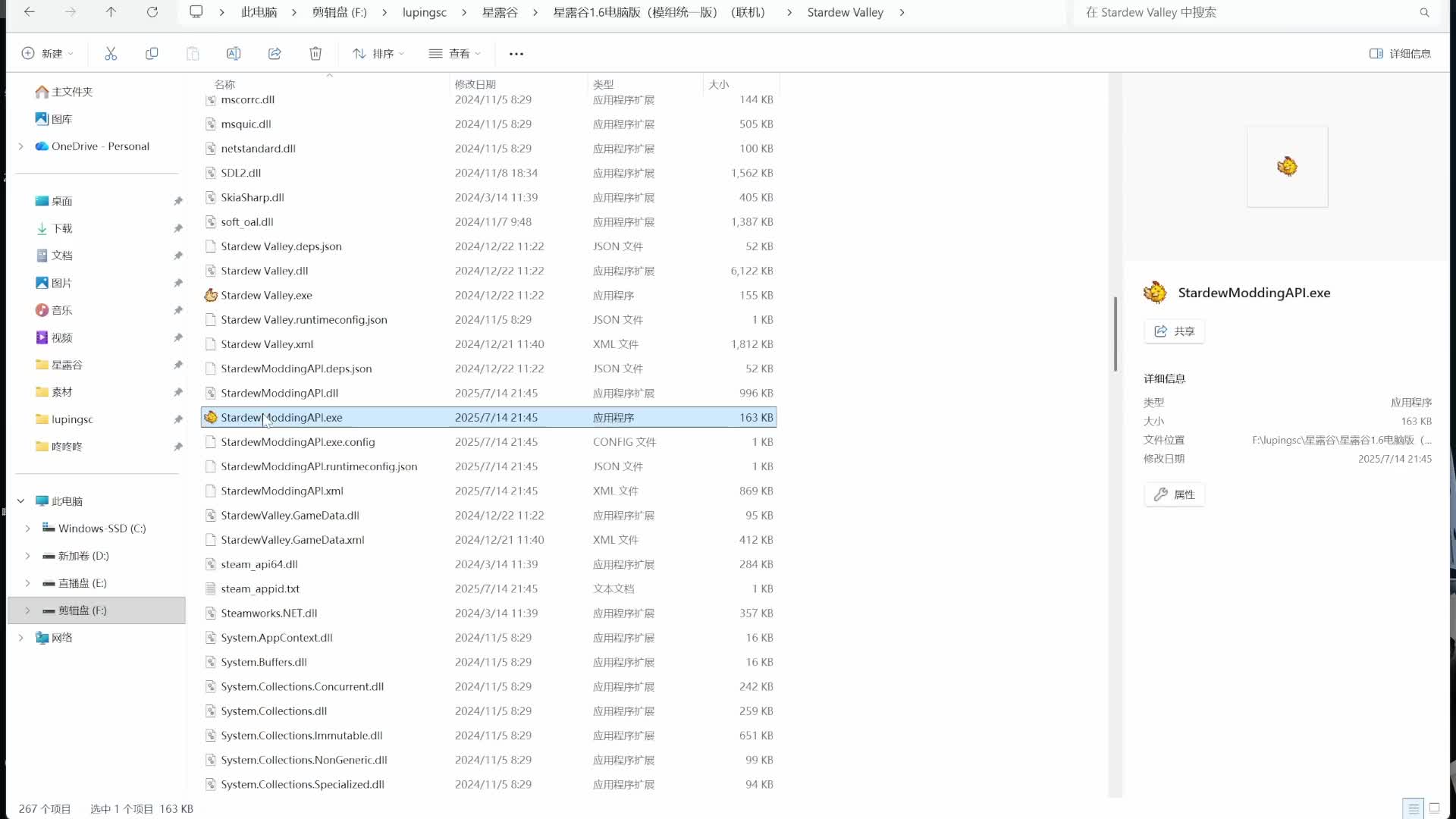1456x819 pixels.
Task: Open the 查看 view options dropdown
Action: point(454,53)
